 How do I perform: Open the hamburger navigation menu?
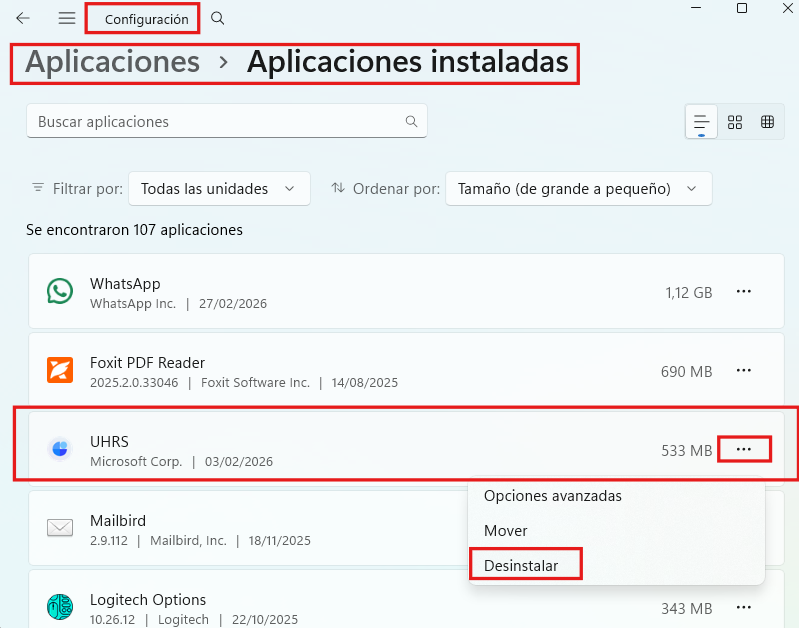[67, 18]
